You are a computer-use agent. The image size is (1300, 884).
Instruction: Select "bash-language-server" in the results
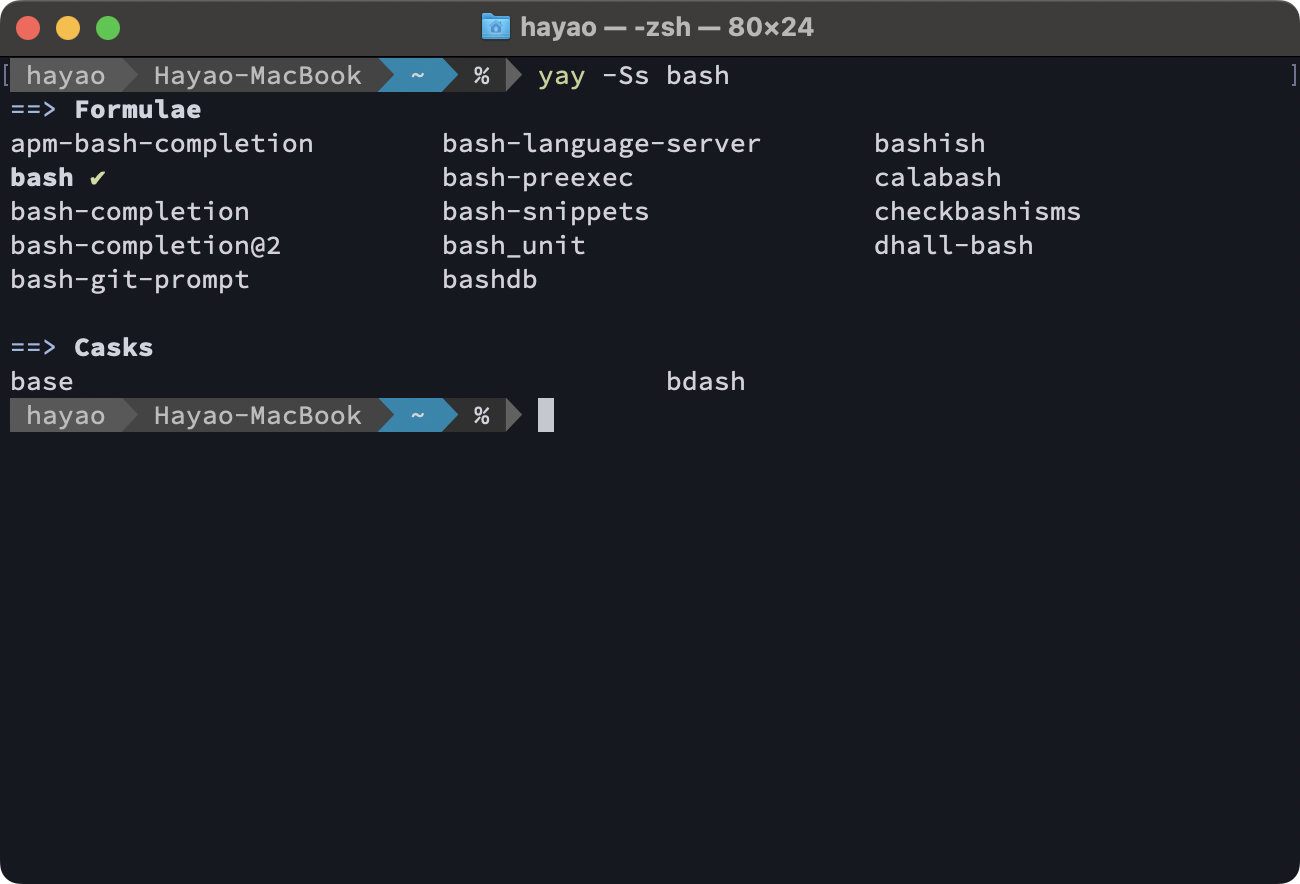tap(602, 144)
